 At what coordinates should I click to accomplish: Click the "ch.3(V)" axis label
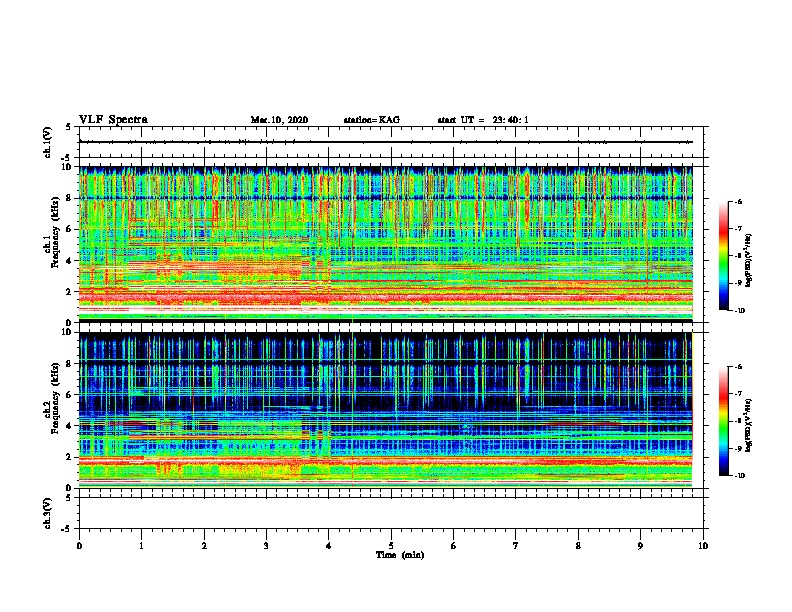point(48,513)
